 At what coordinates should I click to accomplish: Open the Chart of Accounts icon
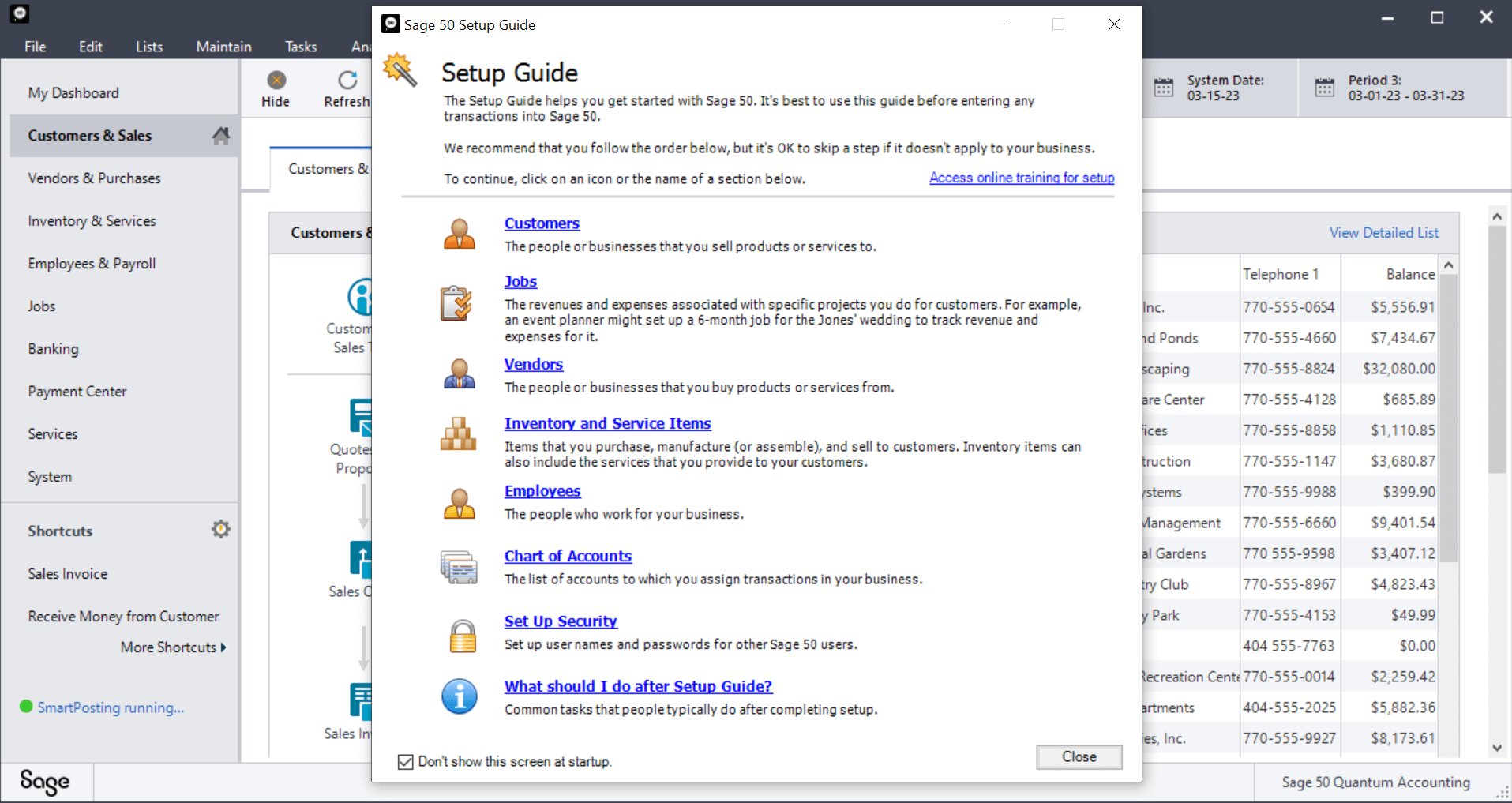[x=459, y=567]
